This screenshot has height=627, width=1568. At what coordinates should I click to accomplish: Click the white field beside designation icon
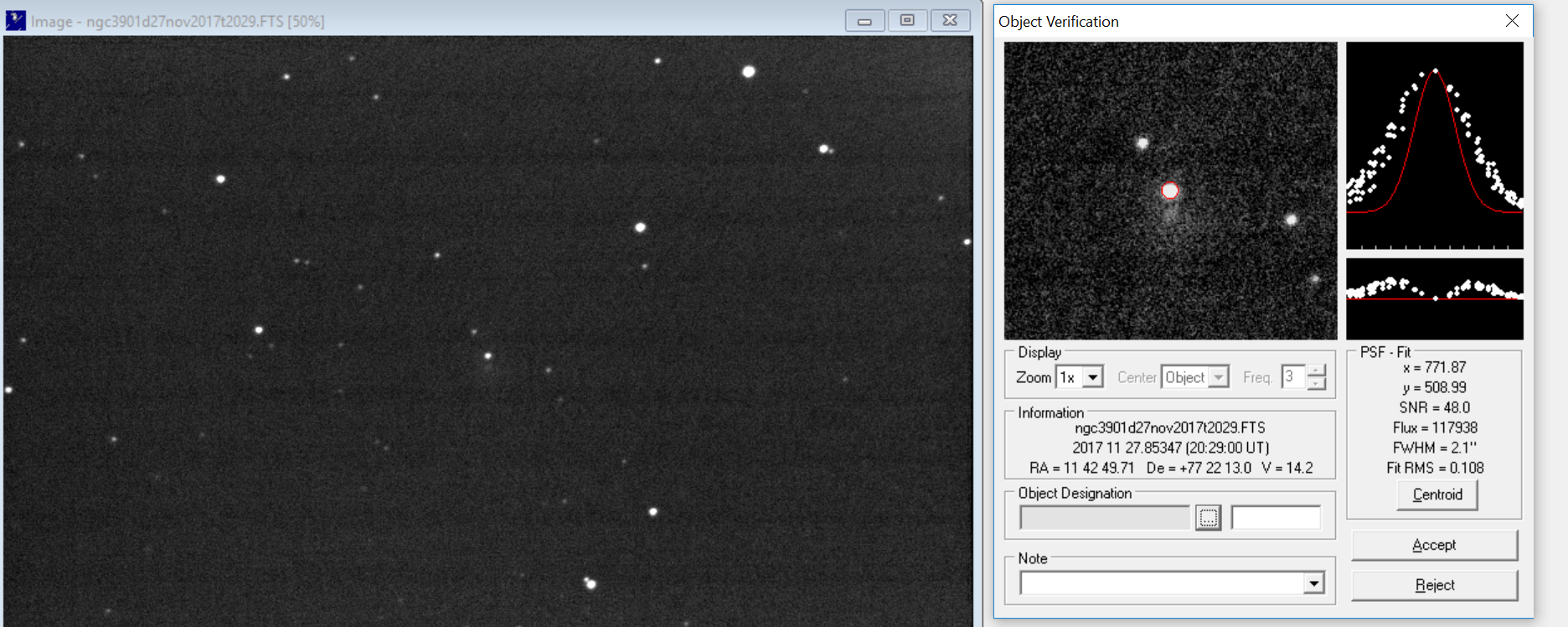[1276, 518]
